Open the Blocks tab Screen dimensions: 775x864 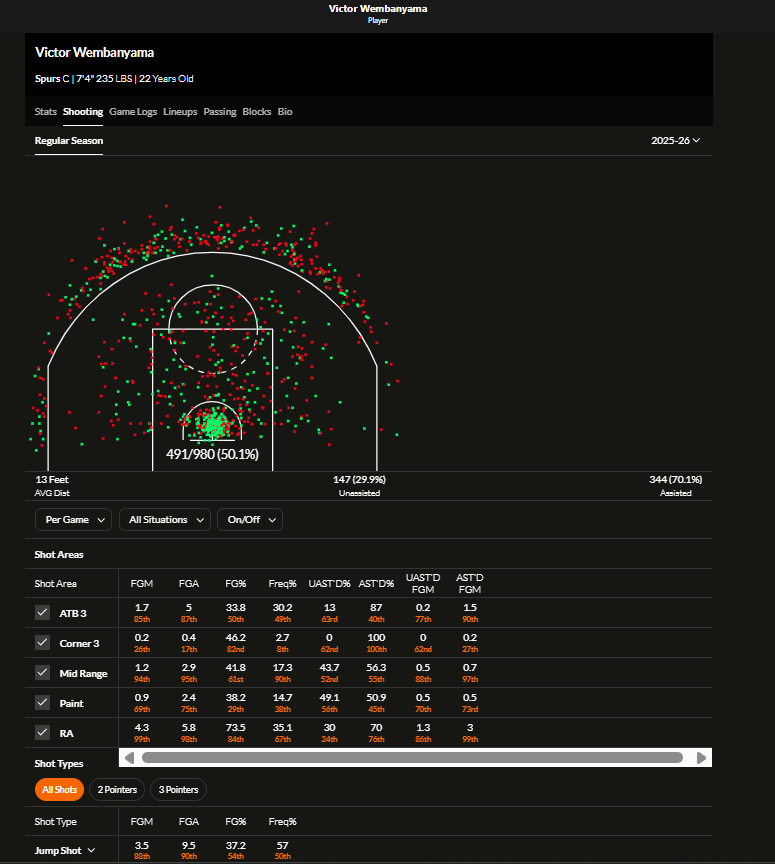(256, 111)
